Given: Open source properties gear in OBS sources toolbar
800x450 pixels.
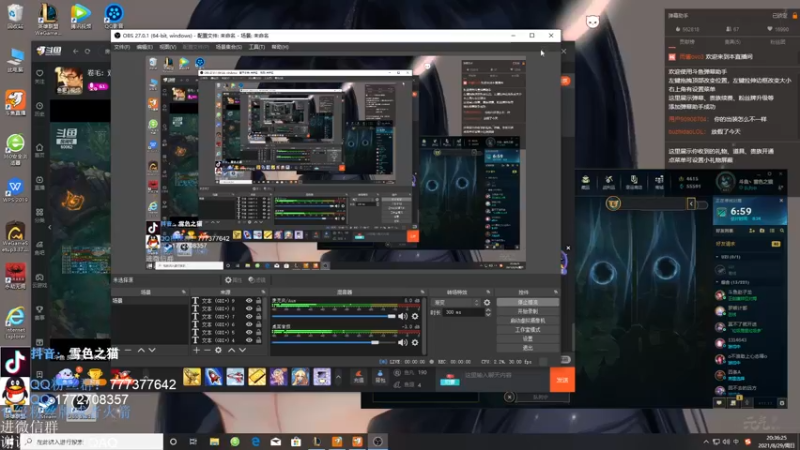Looking at the screenshot, I should (x=218, y=351).
